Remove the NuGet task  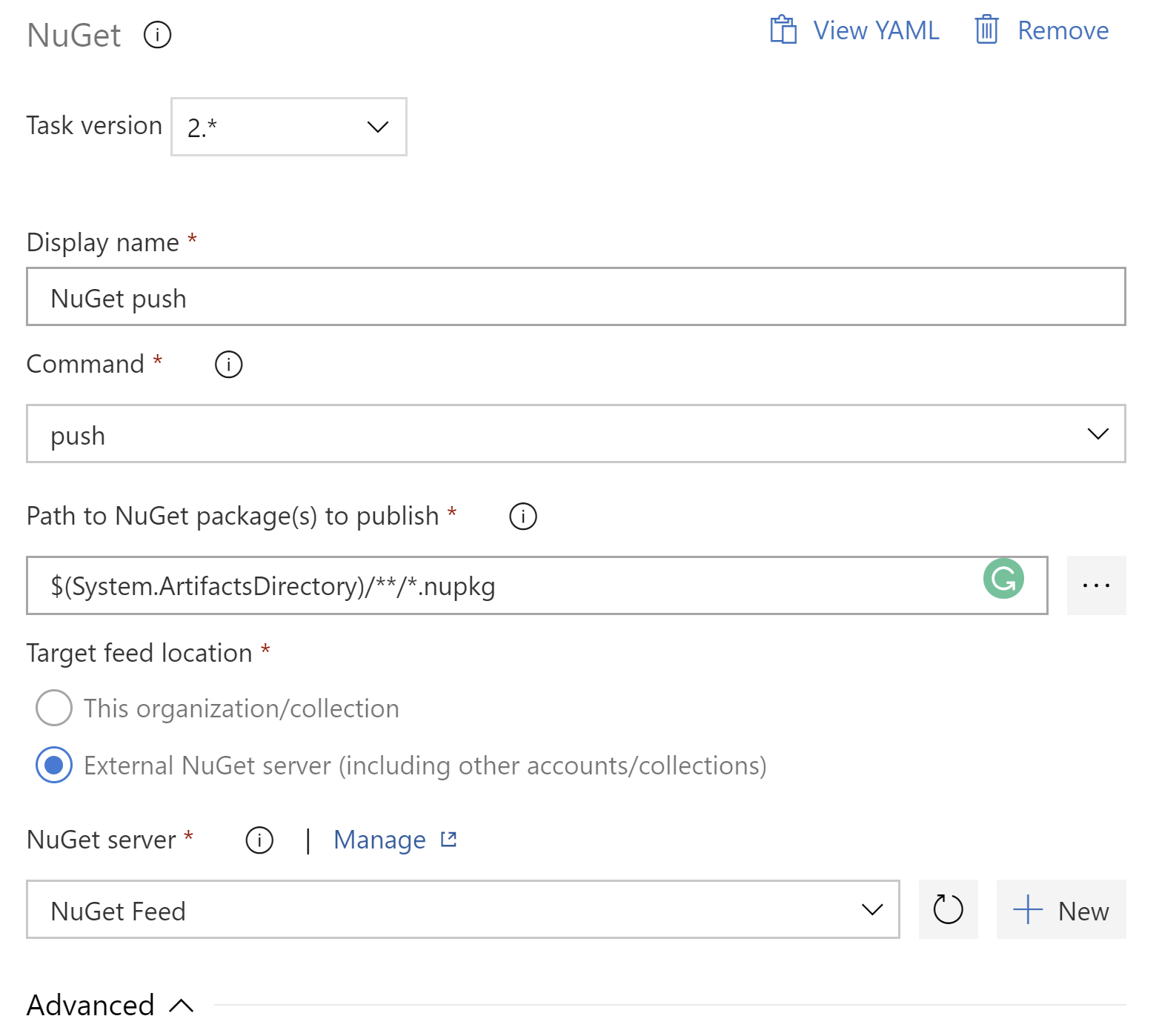coord(1041,30)
